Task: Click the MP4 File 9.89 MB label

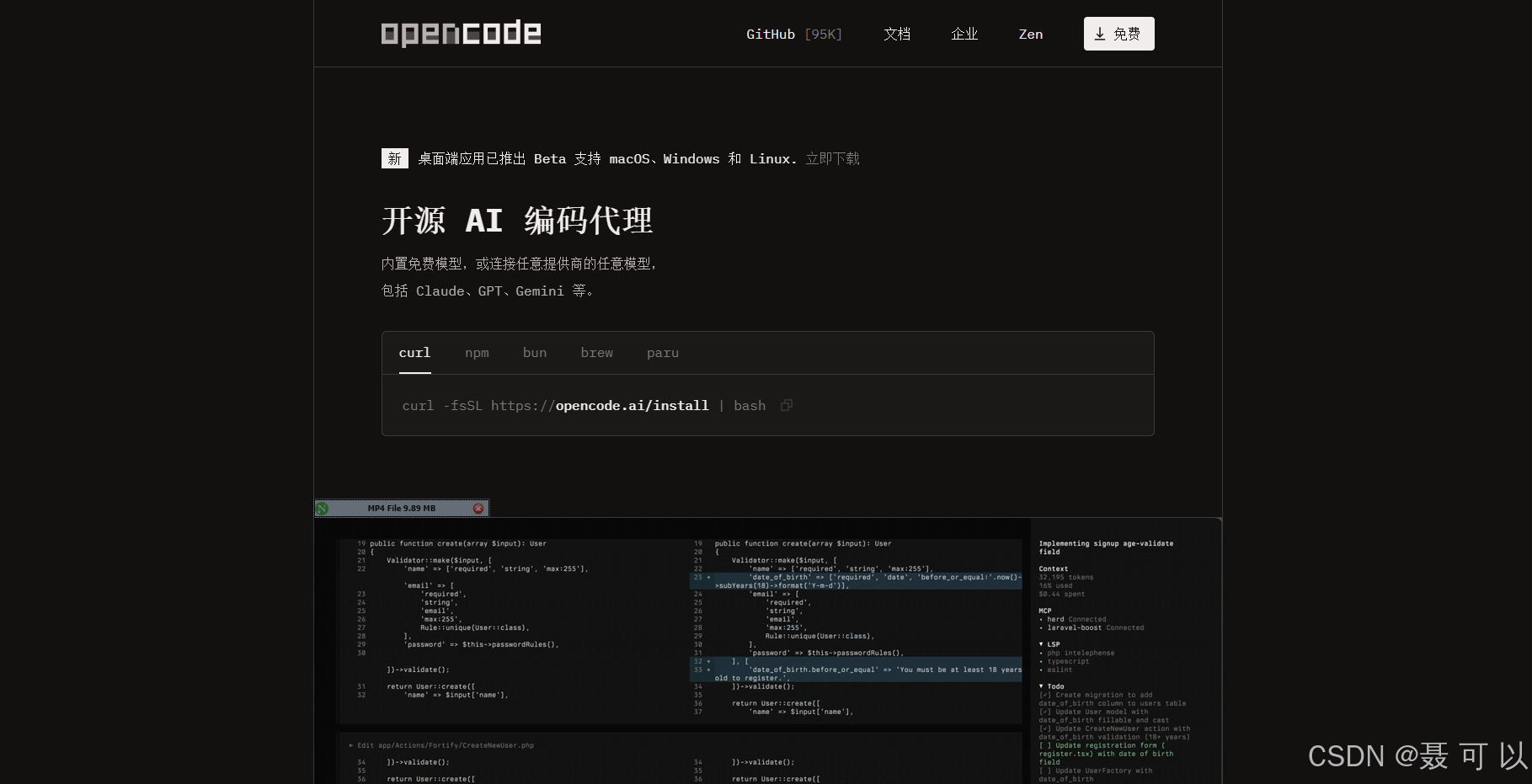Action: [402, 509]
